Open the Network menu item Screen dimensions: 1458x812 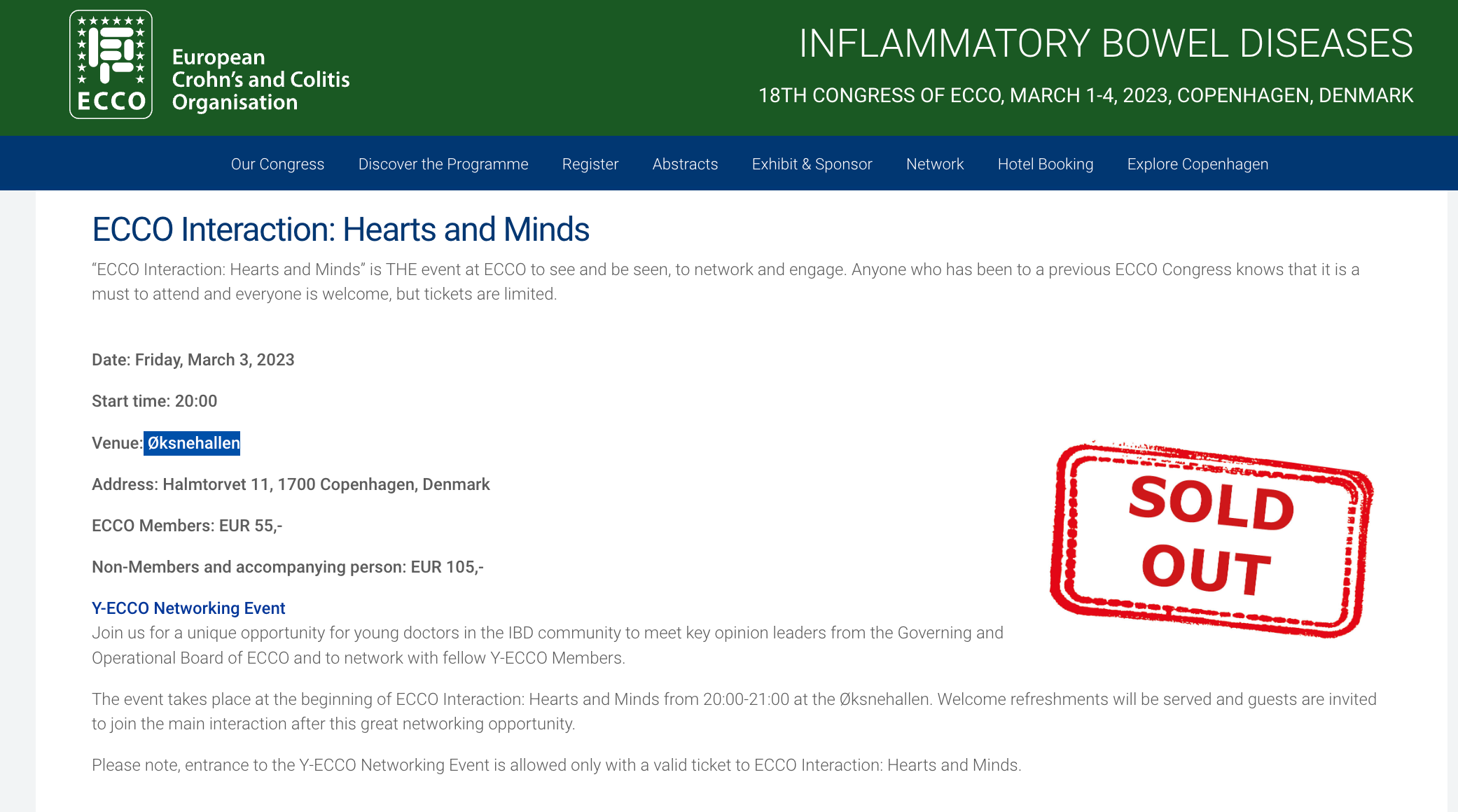[x=935, y=164]
